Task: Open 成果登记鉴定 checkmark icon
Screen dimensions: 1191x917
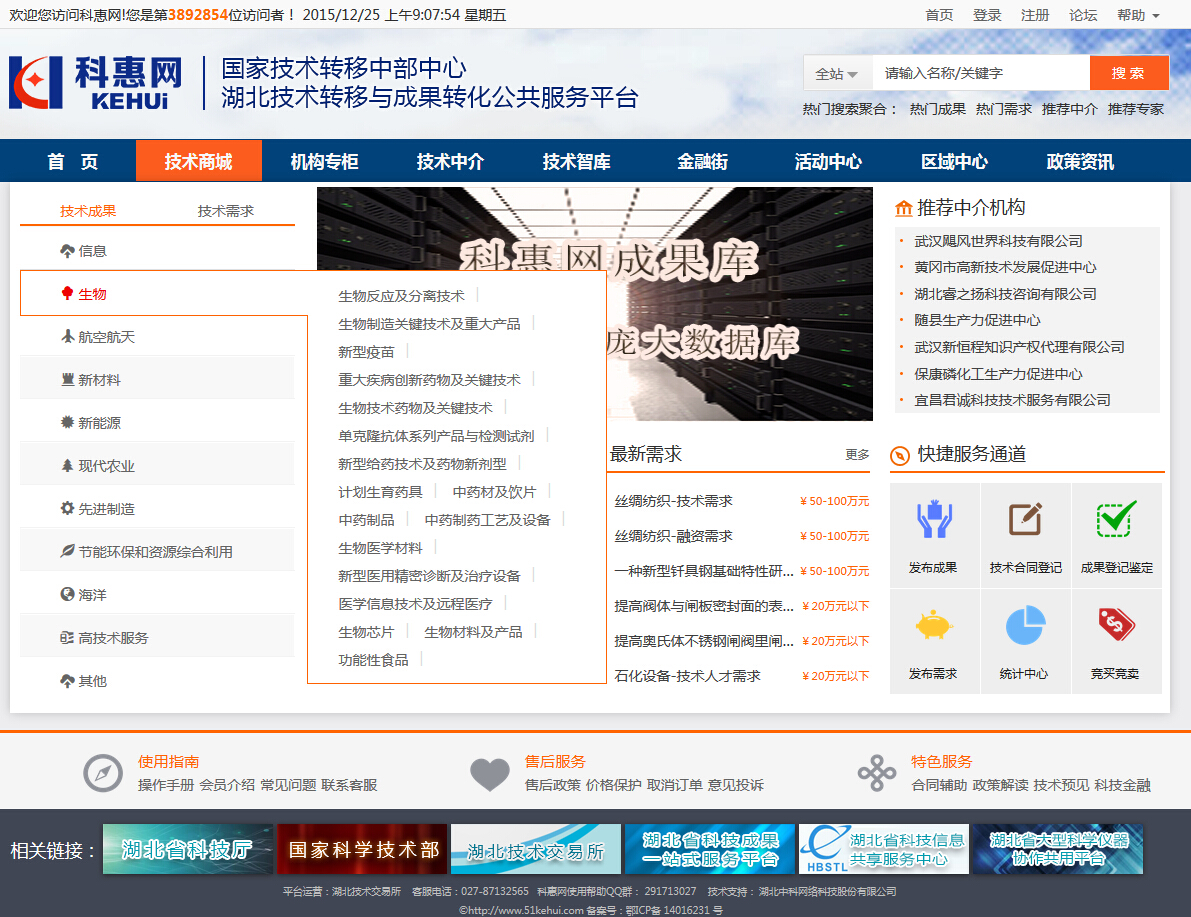Action: point(1117,520)
